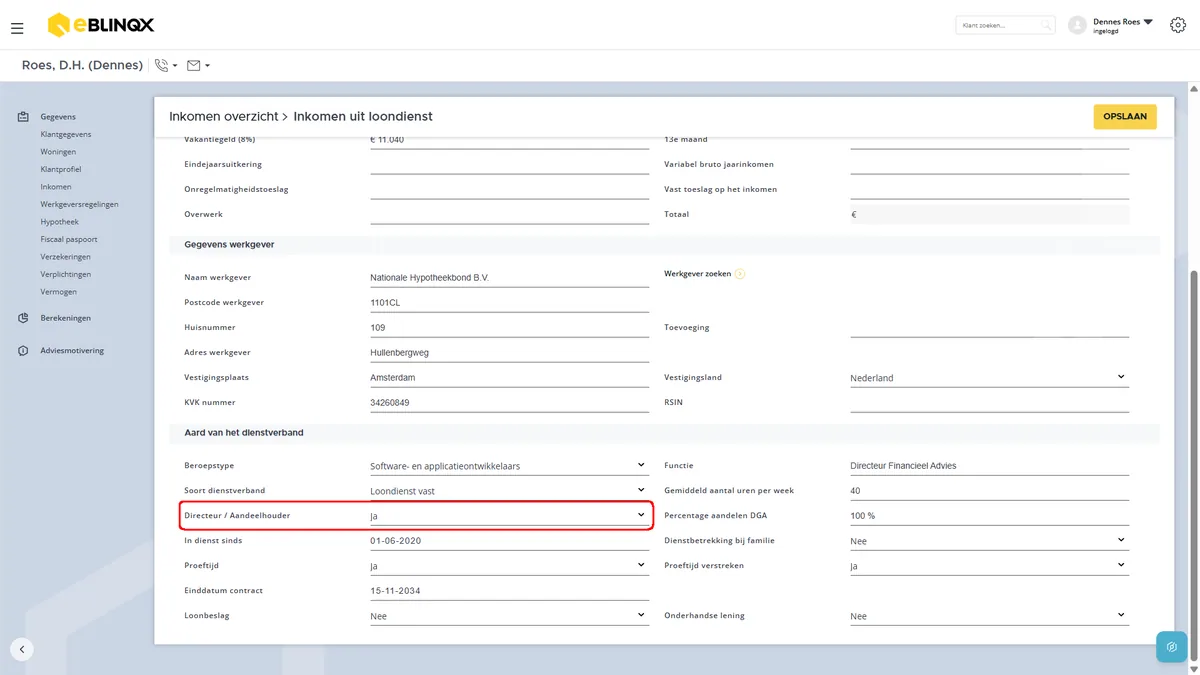
Task: Open the settings gear icon
Action: click(x=1177, y=25)
